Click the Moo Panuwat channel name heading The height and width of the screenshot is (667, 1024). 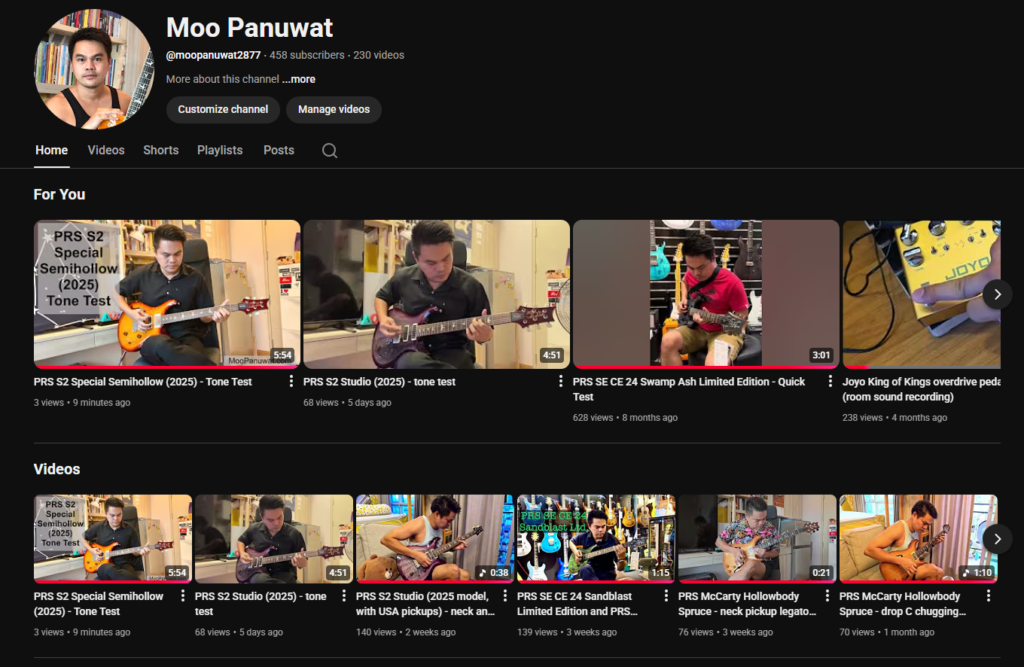(x=249, y=27)
